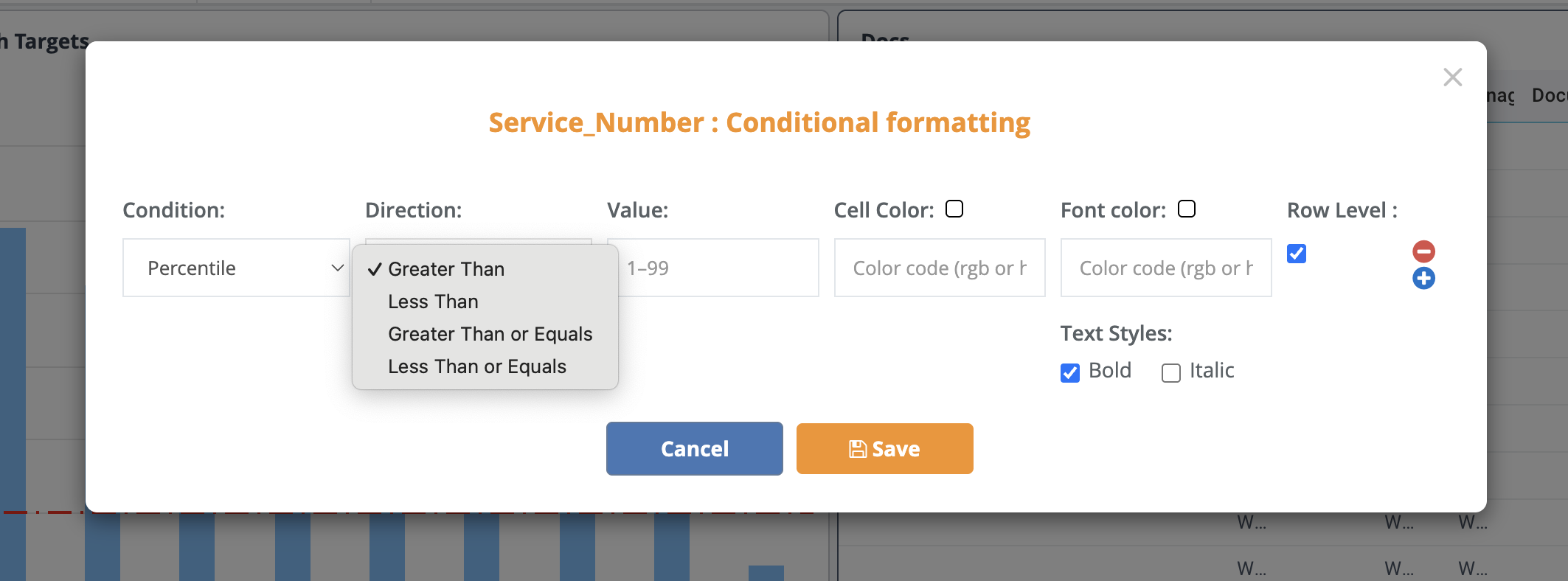This screenshot has height=581, width=1568.
Task: Remove condition row with red minus icon
Action: point(1423,251)
